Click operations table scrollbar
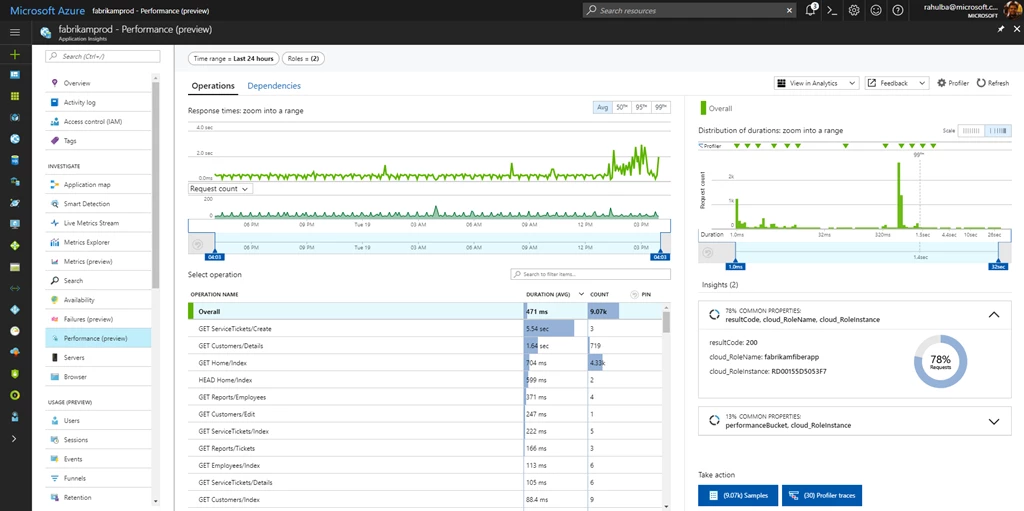Viewport: 1024px width, 511px height. point(666,322)
